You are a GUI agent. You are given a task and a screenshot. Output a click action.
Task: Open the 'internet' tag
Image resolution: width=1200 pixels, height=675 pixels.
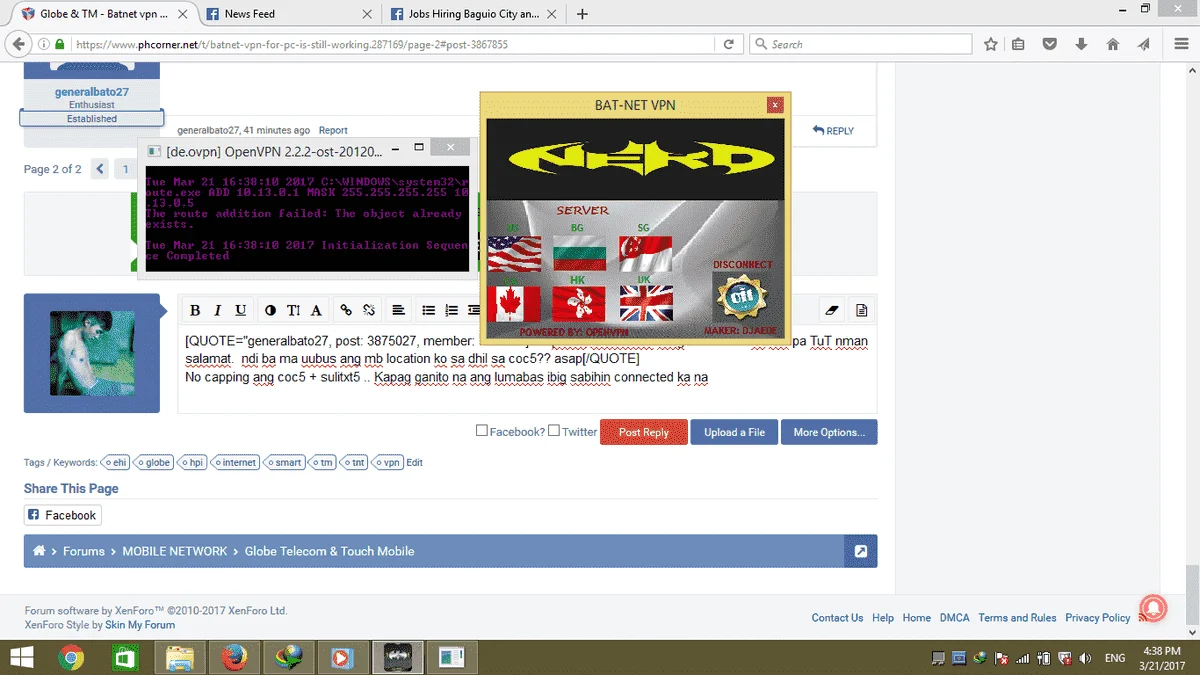(236, 463)
